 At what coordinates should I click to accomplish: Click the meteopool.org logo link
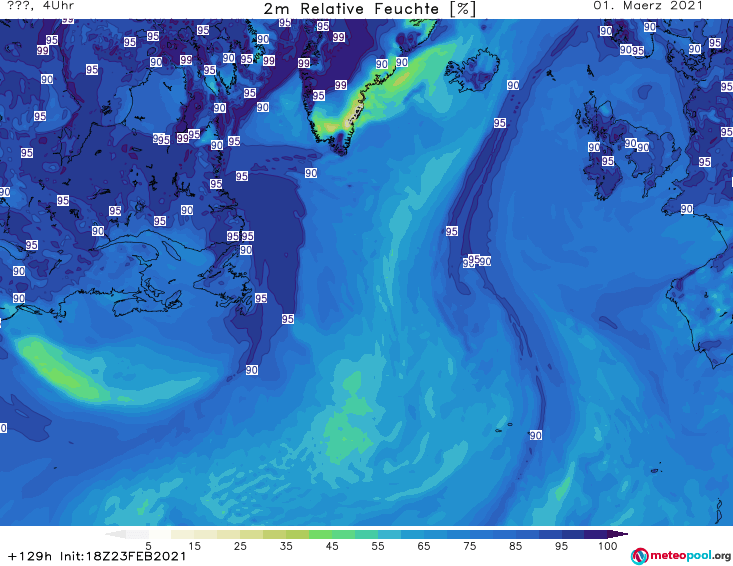tap(681, 556)
